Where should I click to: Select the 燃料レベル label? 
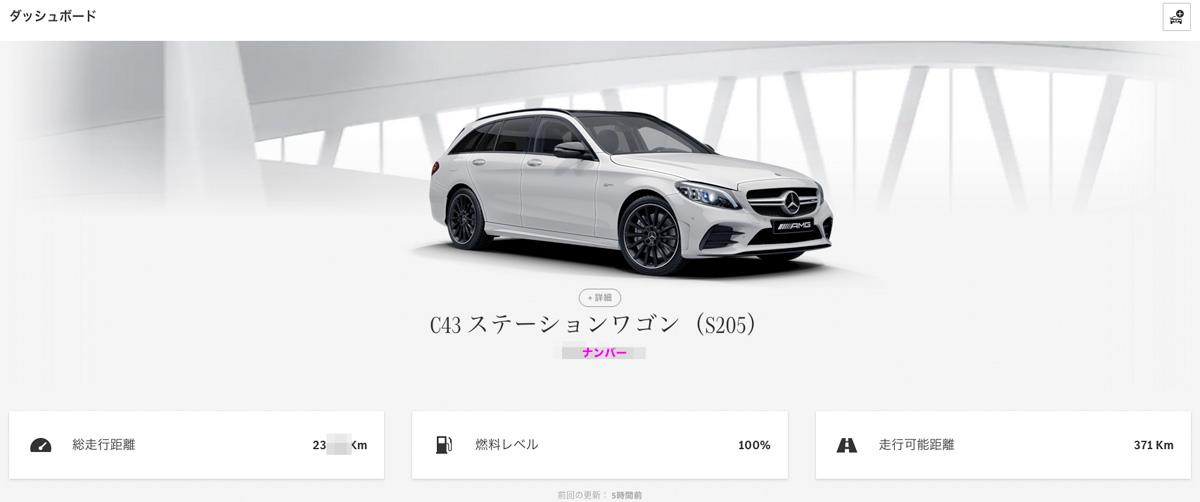pos(506,445)
